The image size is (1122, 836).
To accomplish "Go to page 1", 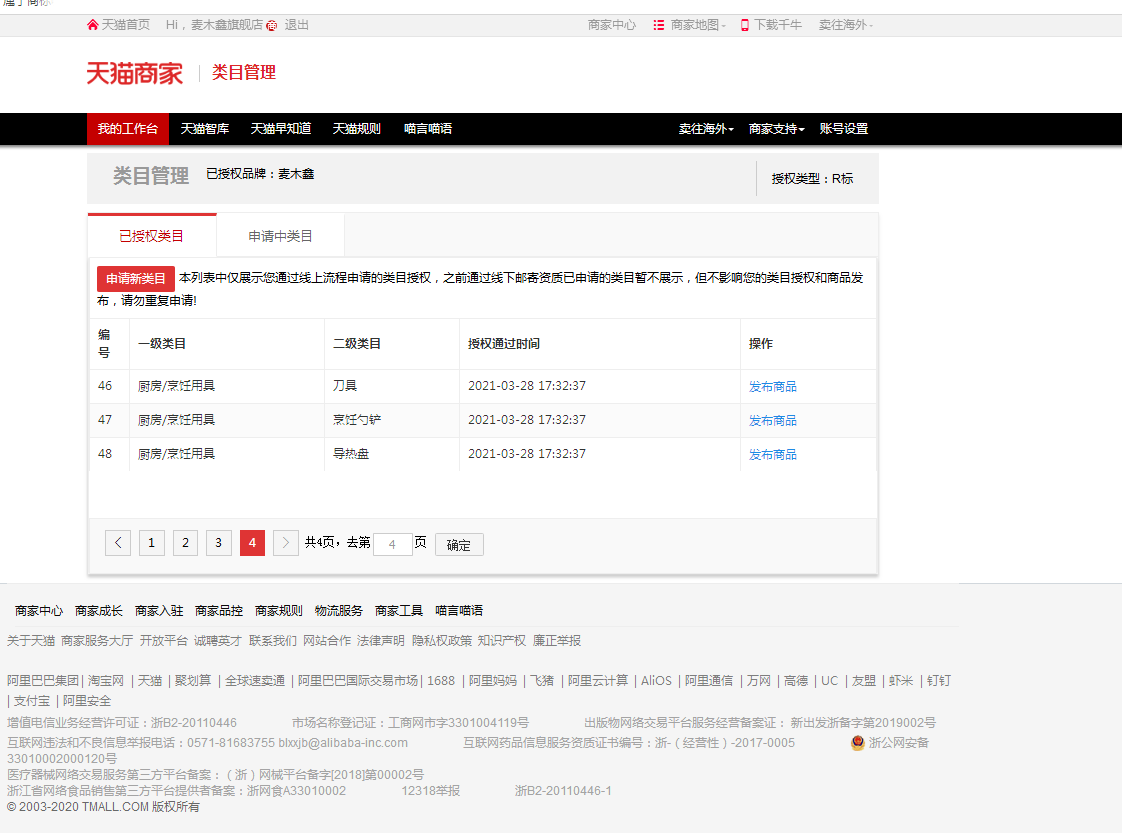I will click(x=152, y=543).
